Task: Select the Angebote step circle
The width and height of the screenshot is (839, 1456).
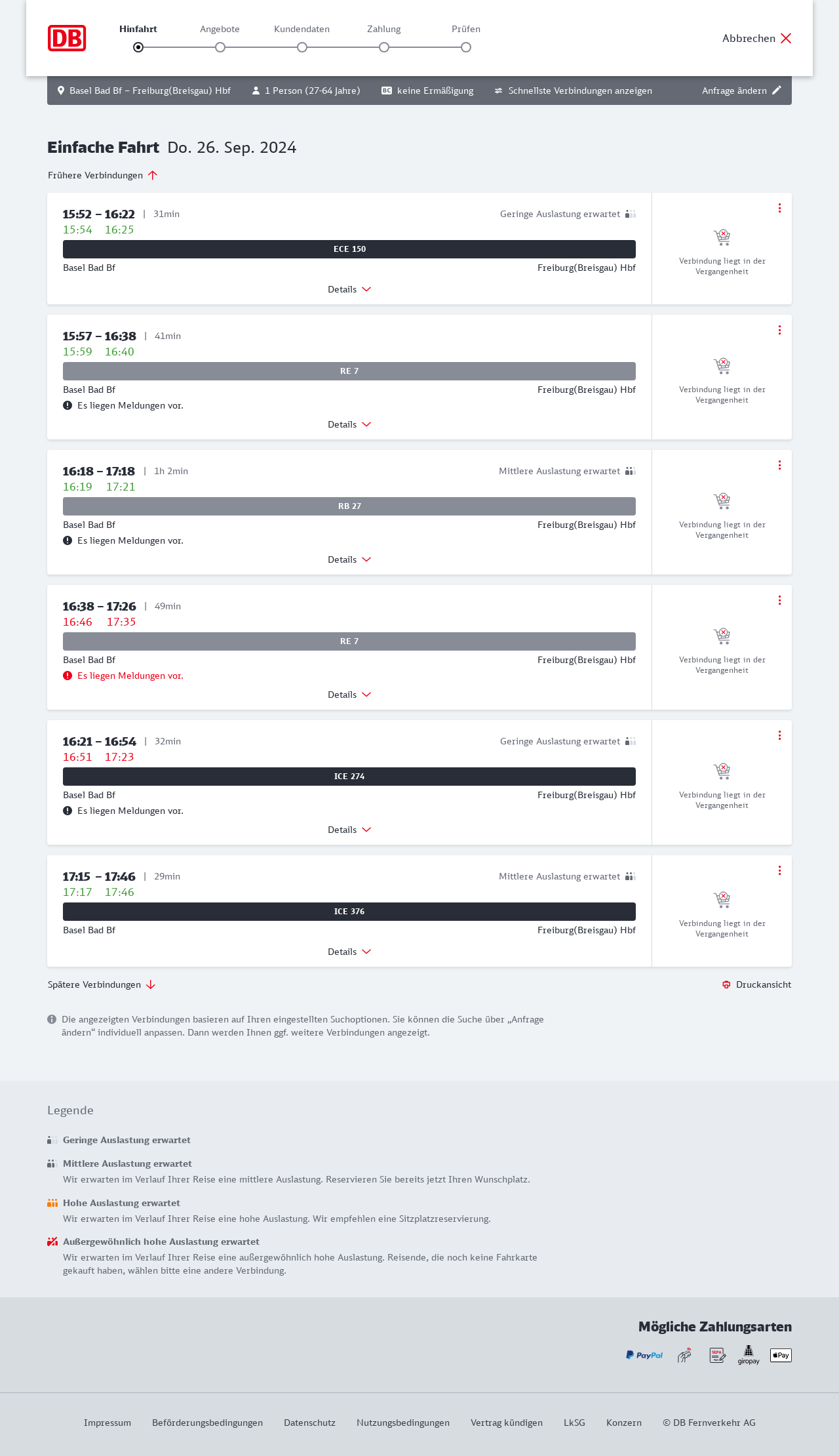Action: (220, 47)
